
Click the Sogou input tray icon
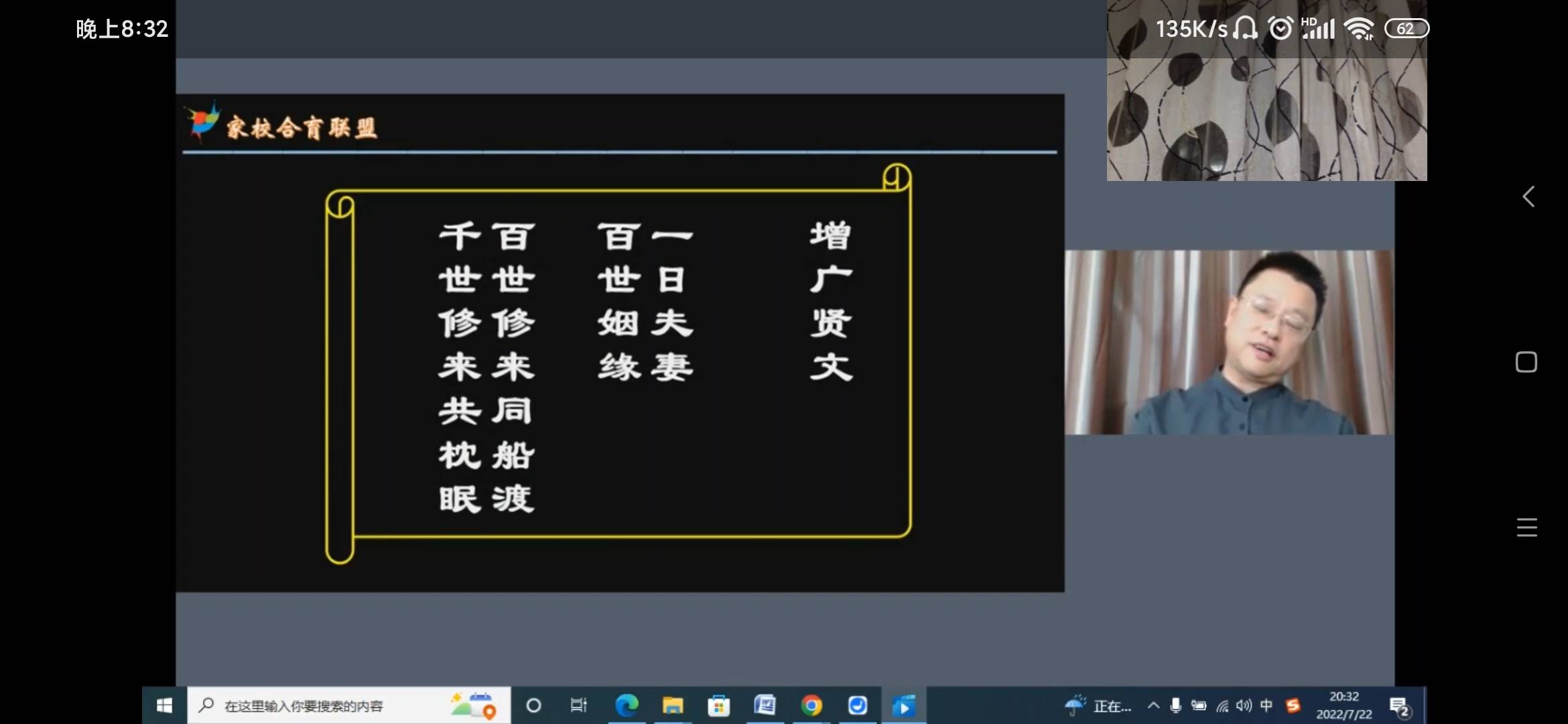[1293, 705]
